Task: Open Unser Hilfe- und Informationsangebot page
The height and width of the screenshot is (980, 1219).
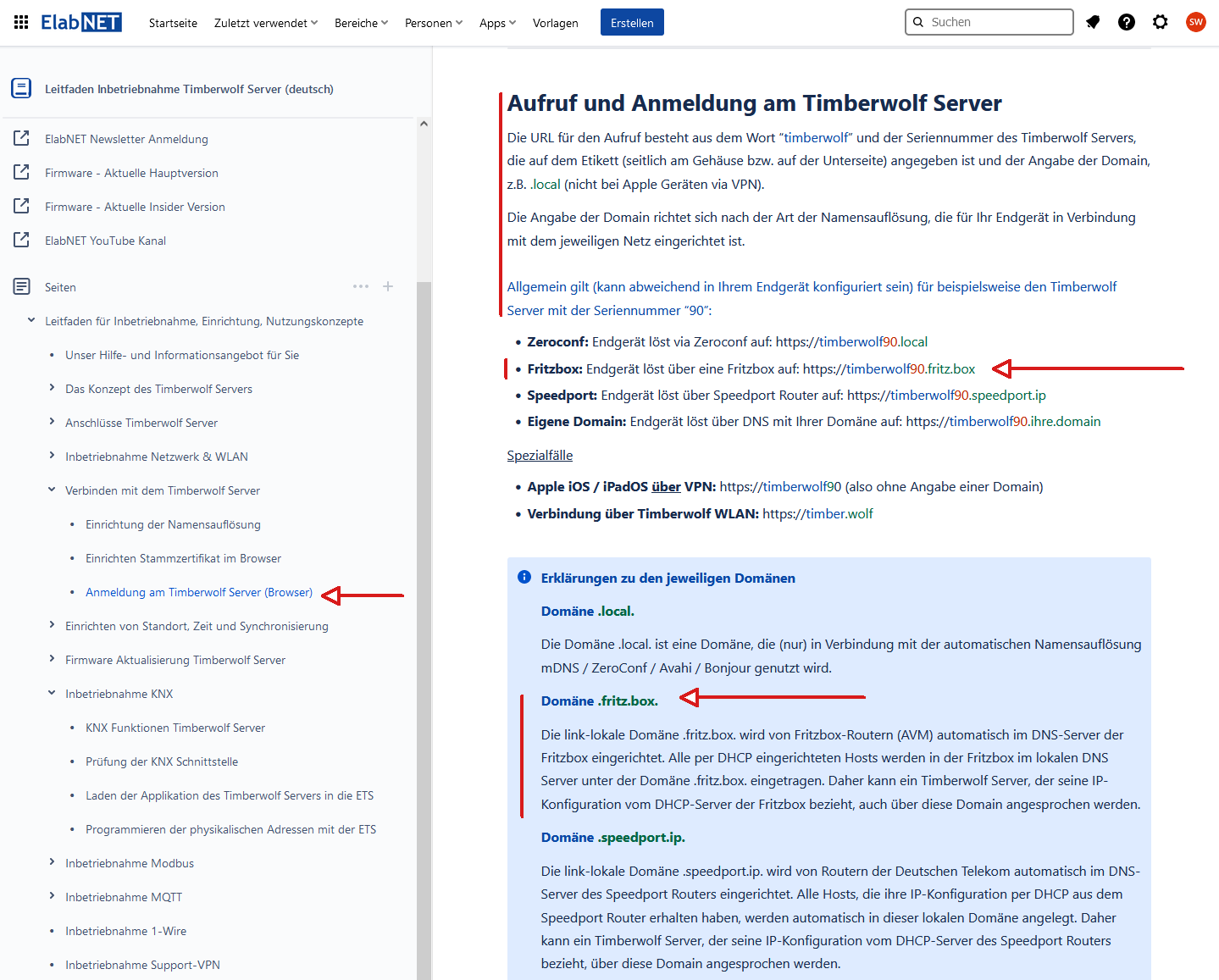Action: tap(182, 355)
